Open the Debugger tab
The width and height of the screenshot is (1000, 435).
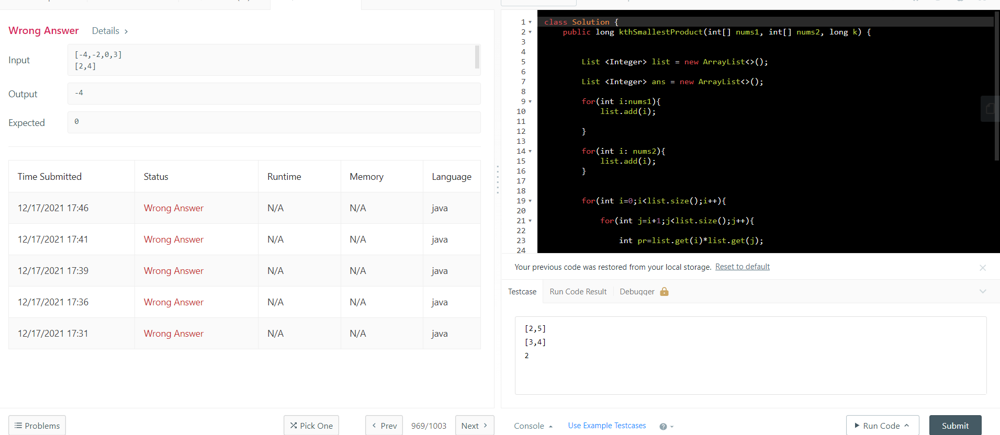[636, 291]
